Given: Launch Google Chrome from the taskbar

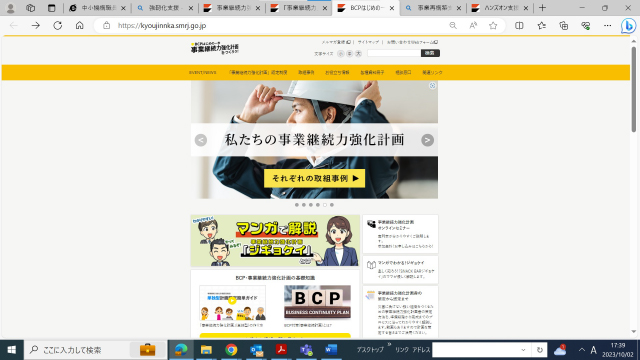Looking at the screenshot, I should click(x=231, y=350).
